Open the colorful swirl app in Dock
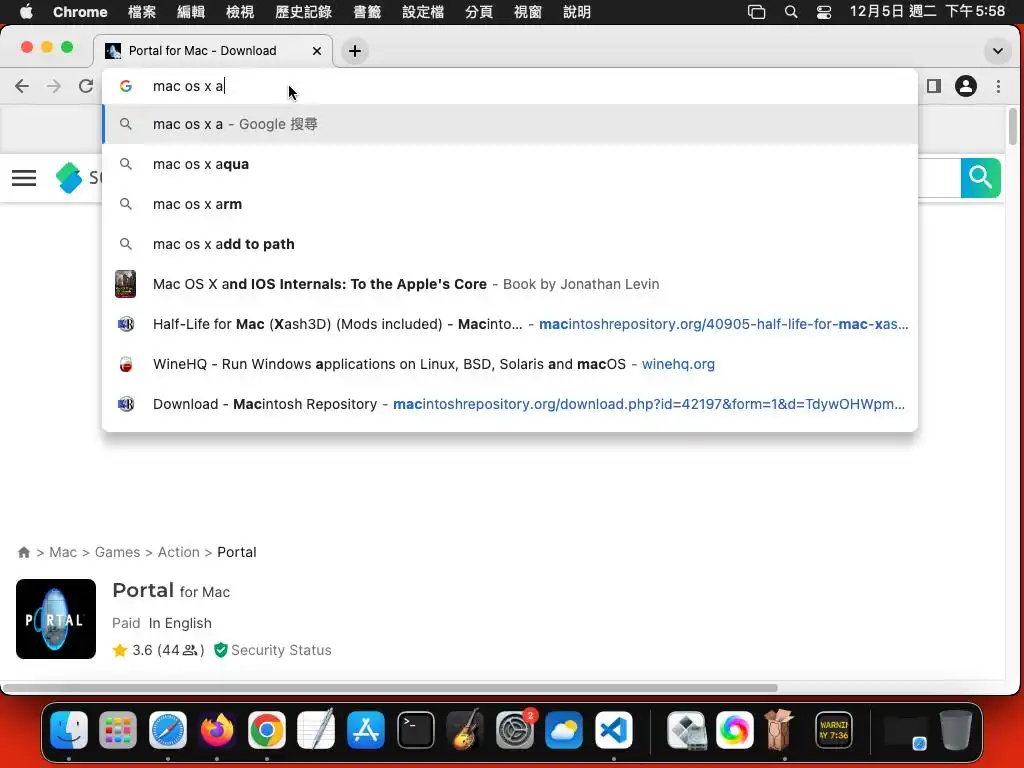The height and width of the screenshot is (768, 1024). point(735,730)
